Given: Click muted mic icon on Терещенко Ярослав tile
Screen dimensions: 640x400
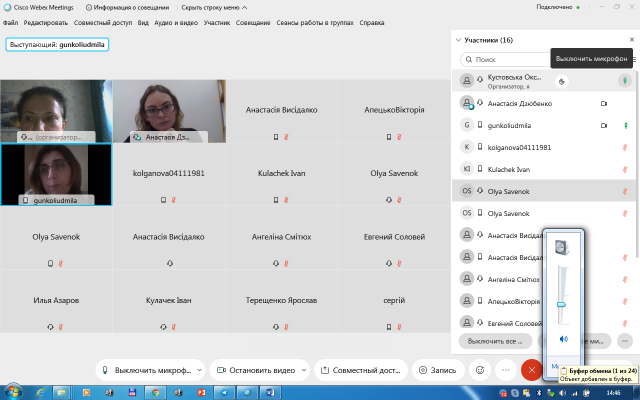Looking at the screenshot, I should 286,327.
